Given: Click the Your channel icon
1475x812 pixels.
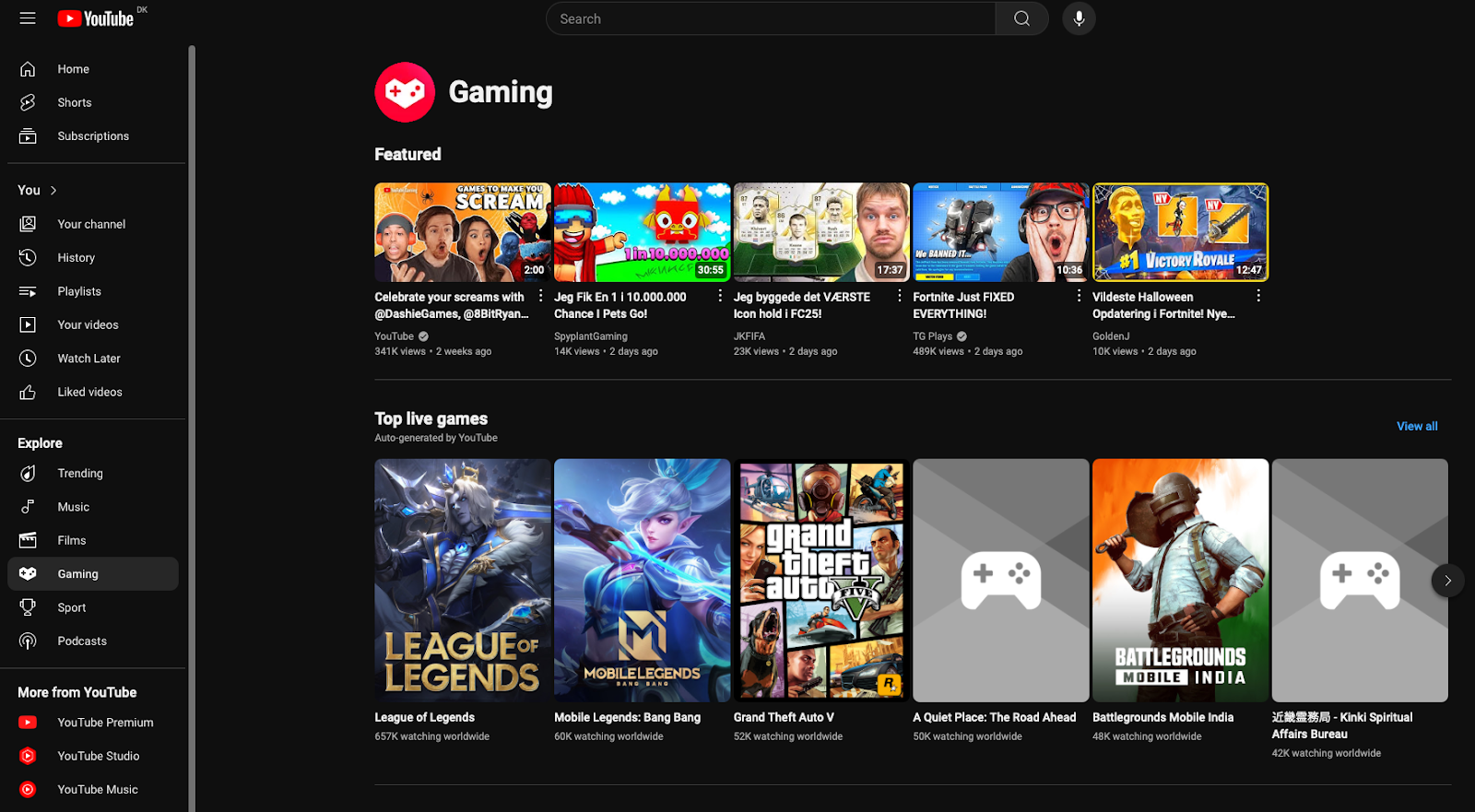Looking at the screenshot, I should click(x=28, y=224).
